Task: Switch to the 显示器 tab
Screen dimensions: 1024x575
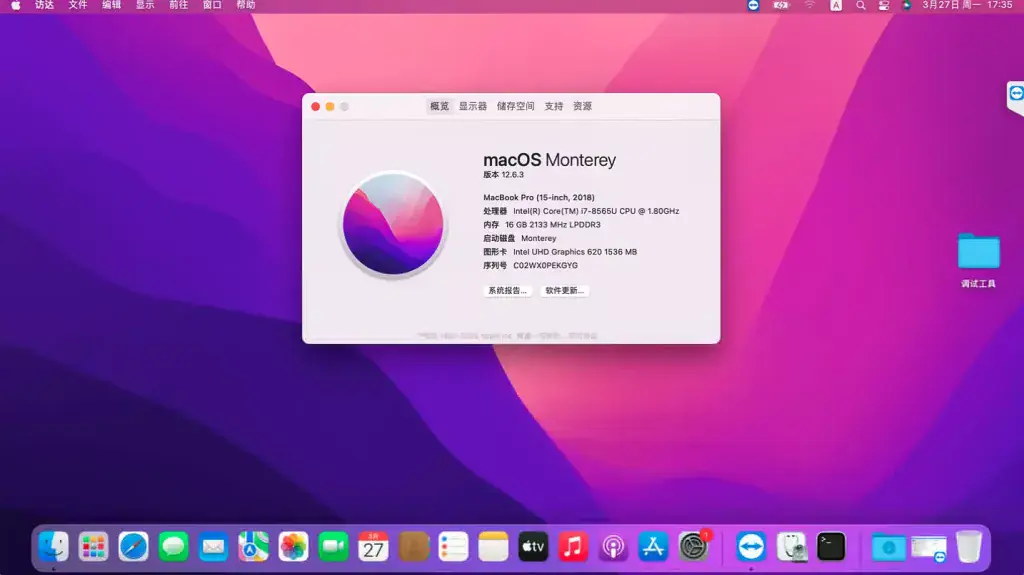Action: pos(473,106)
